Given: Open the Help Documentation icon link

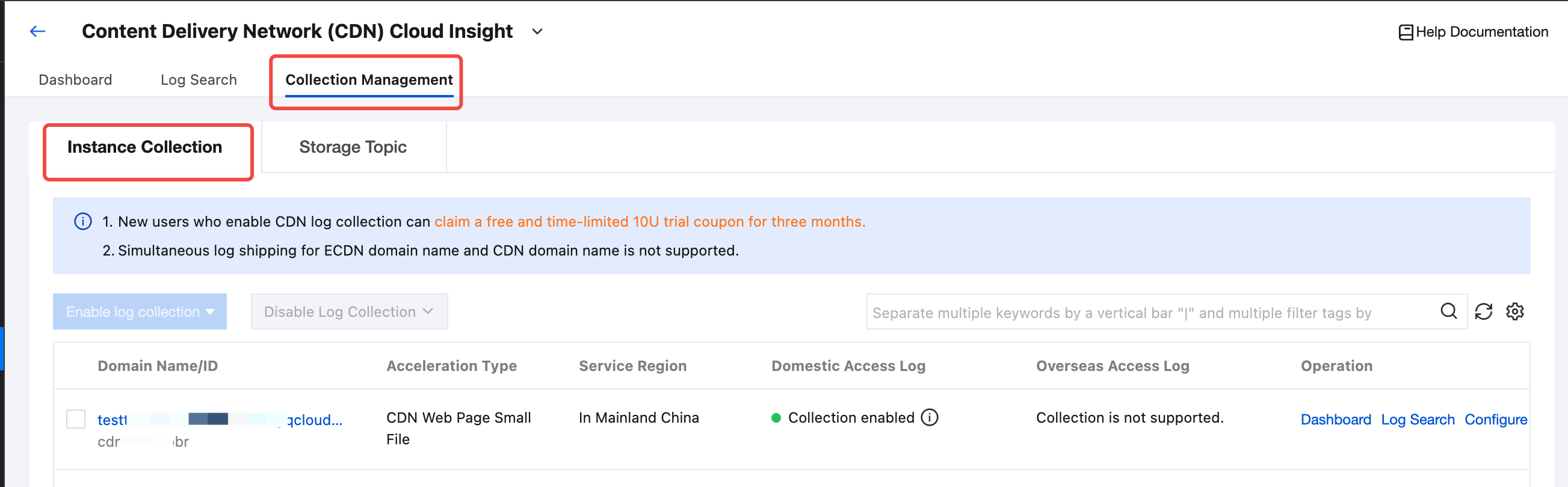Looking at the screenshot, I should (x=1406, y=32).
